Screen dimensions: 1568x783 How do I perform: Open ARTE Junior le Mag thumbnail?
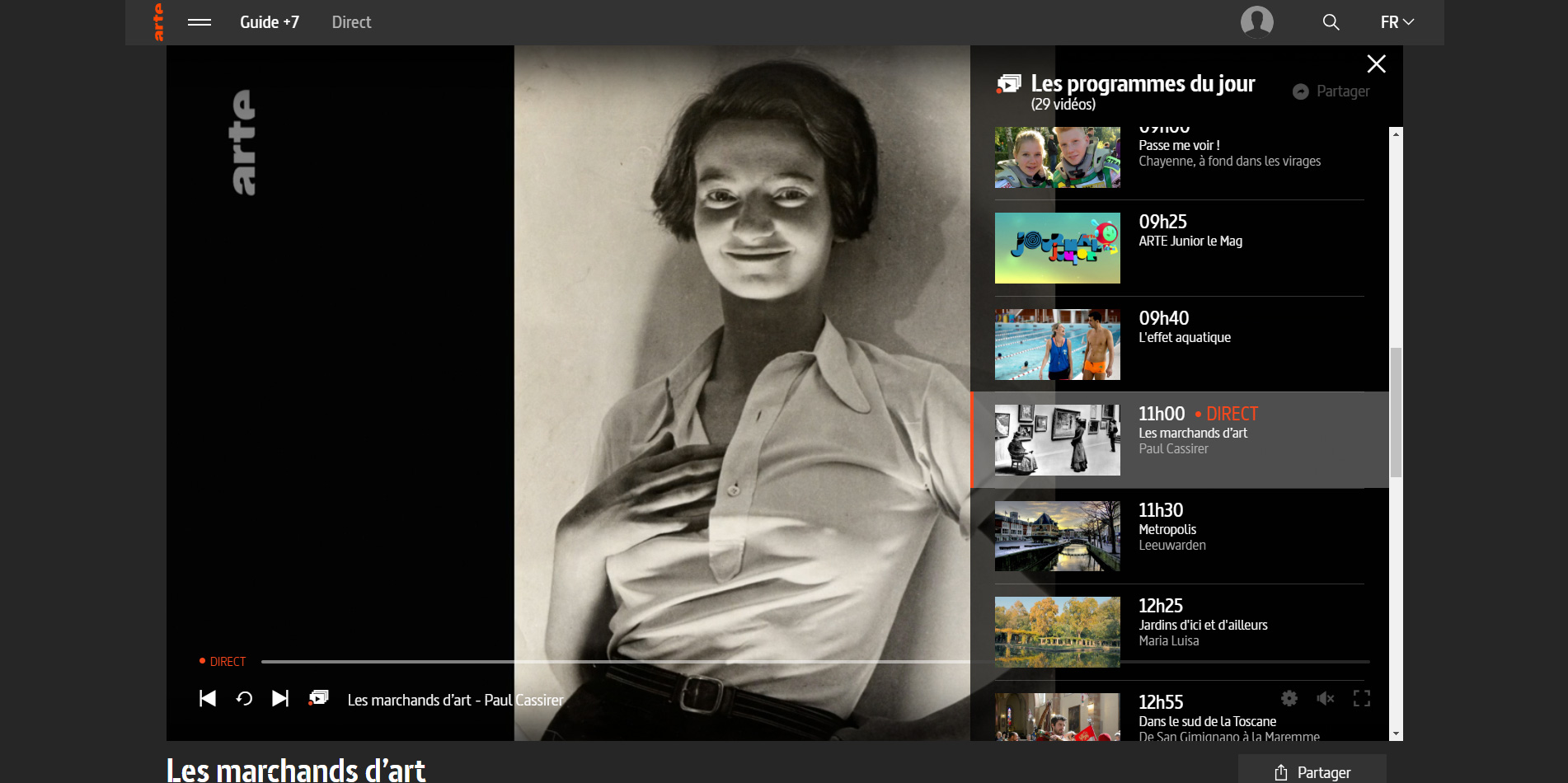point(1058,248)
